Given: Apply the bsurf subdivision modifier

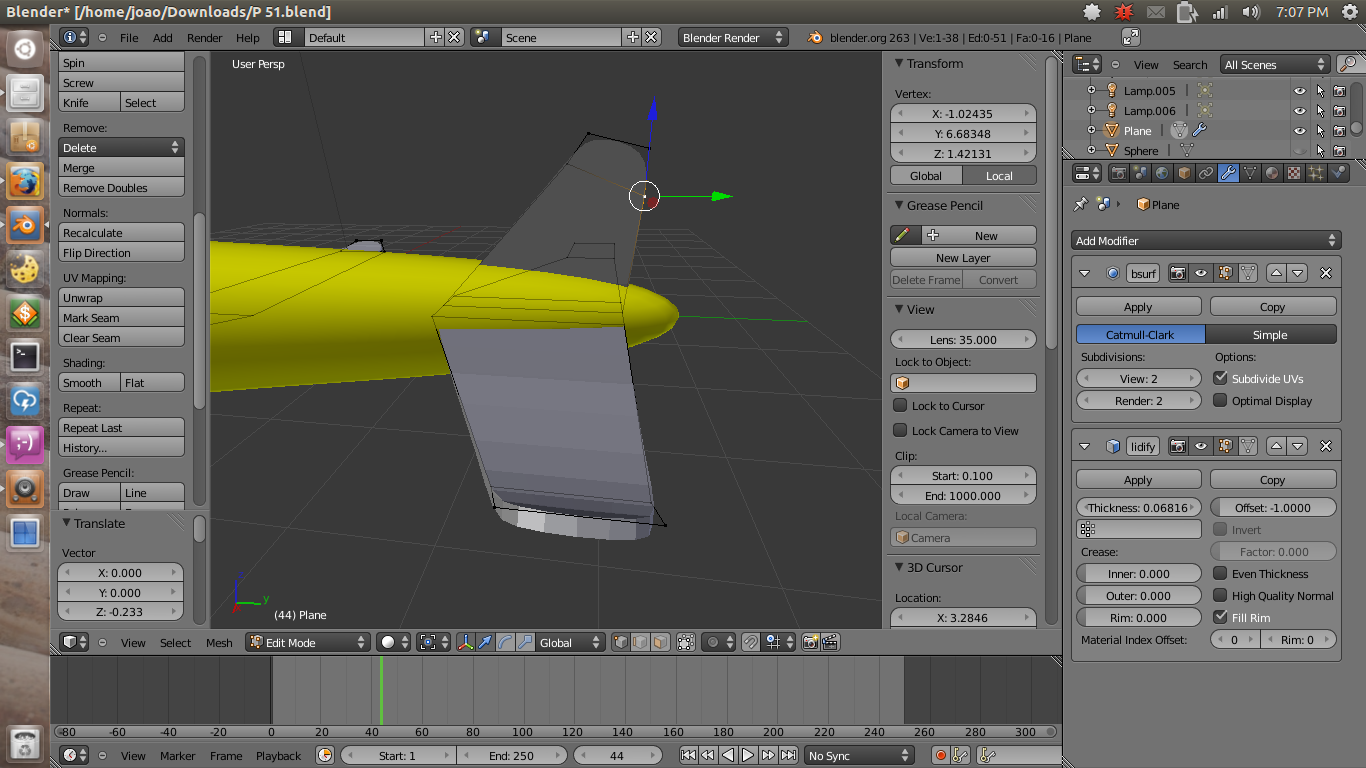Looking at the screenshot, I should point(1138,306).
